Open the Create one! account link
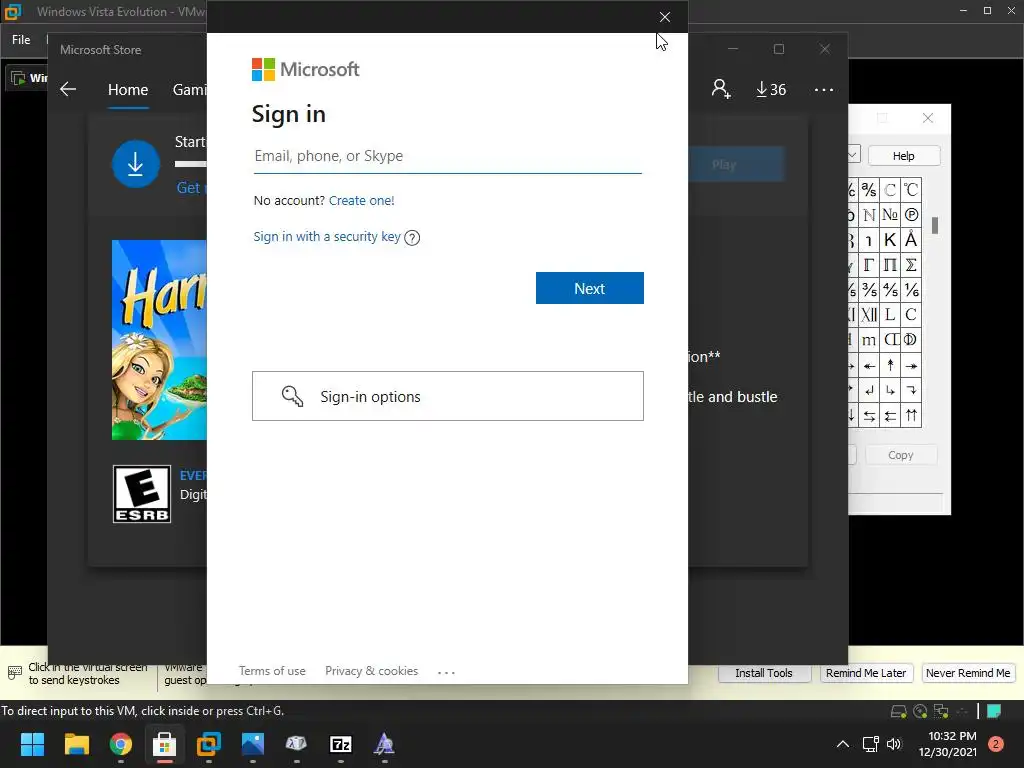1024x768 pixels. click(x=361, y=200)
